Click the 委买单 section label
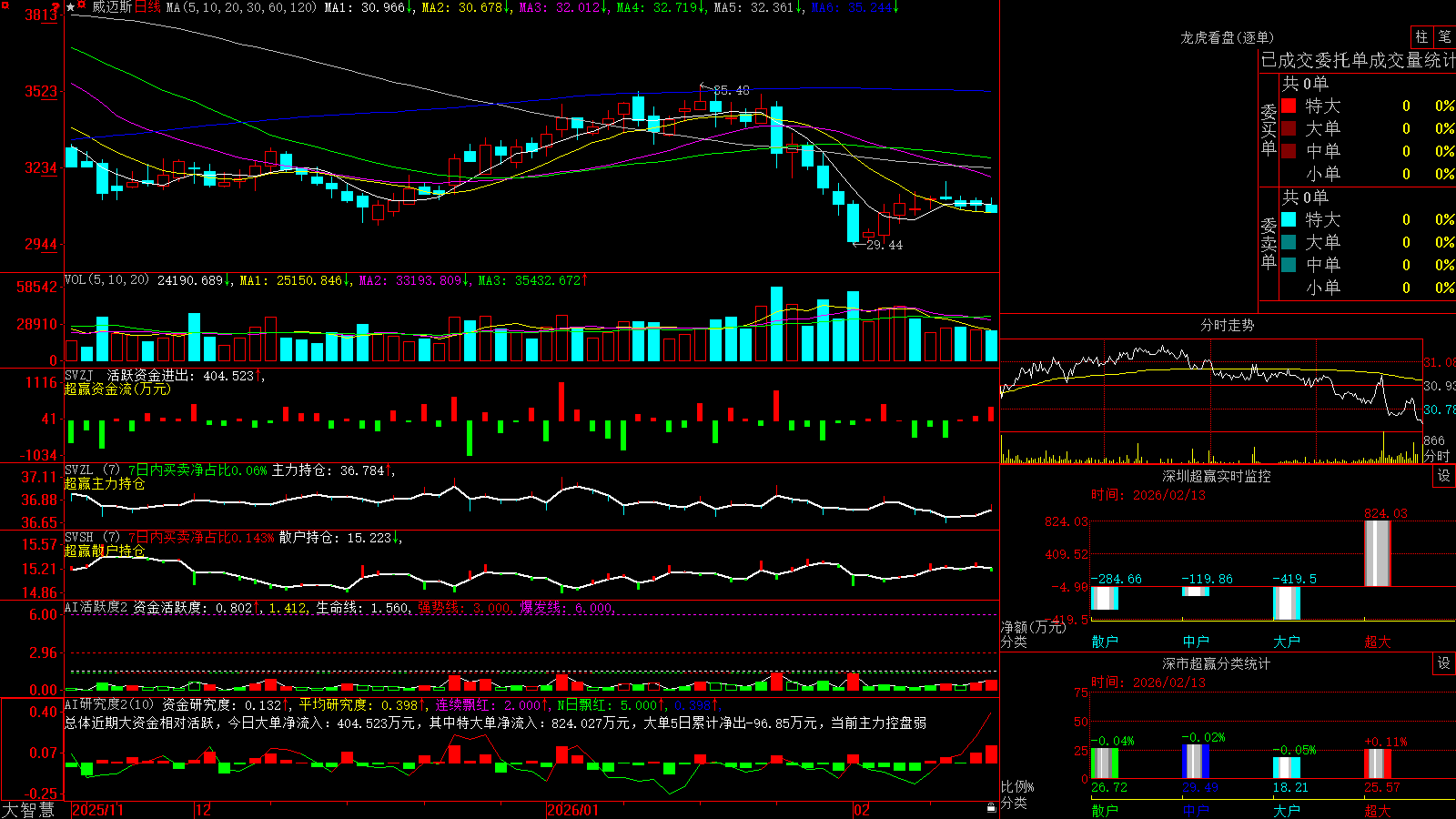This screenshot has width=1456, height=819. (x=1269, y=129)
